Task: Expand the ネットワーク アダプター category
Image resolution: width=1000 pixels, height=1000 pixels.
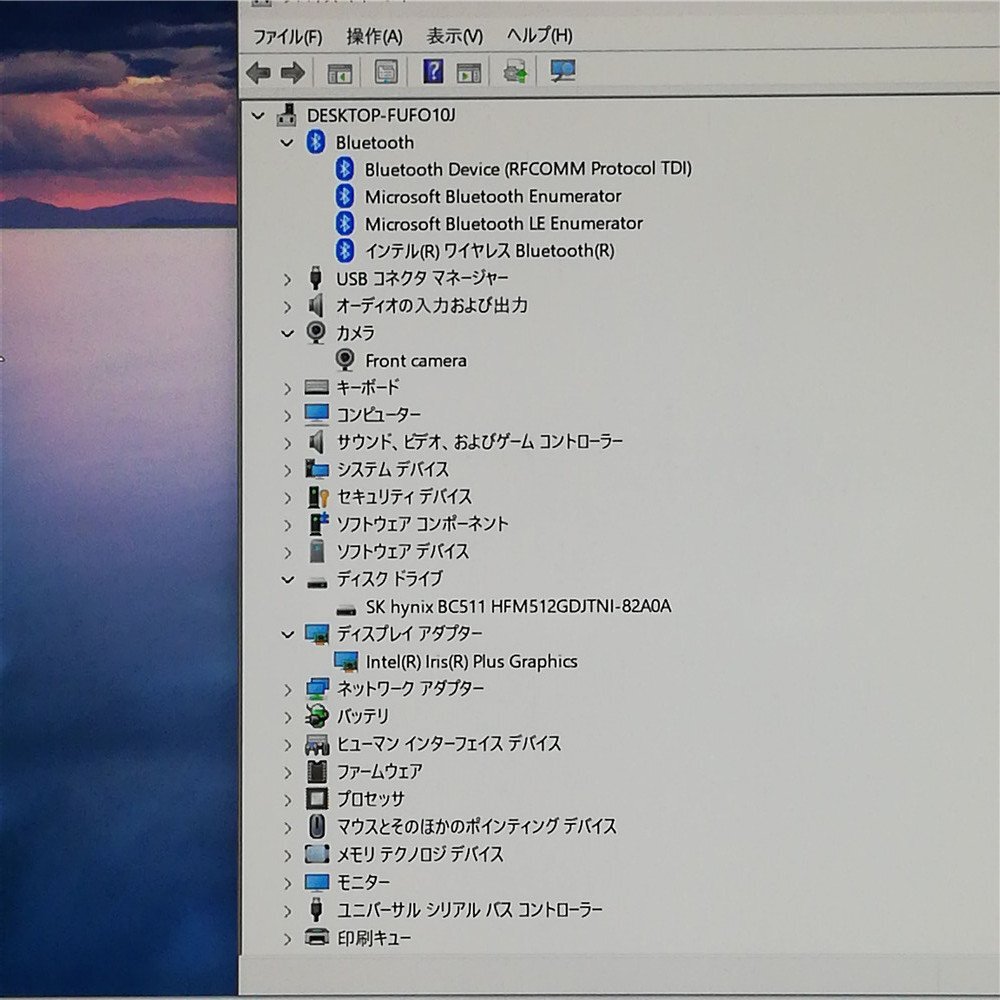Action: coord(288,688)
